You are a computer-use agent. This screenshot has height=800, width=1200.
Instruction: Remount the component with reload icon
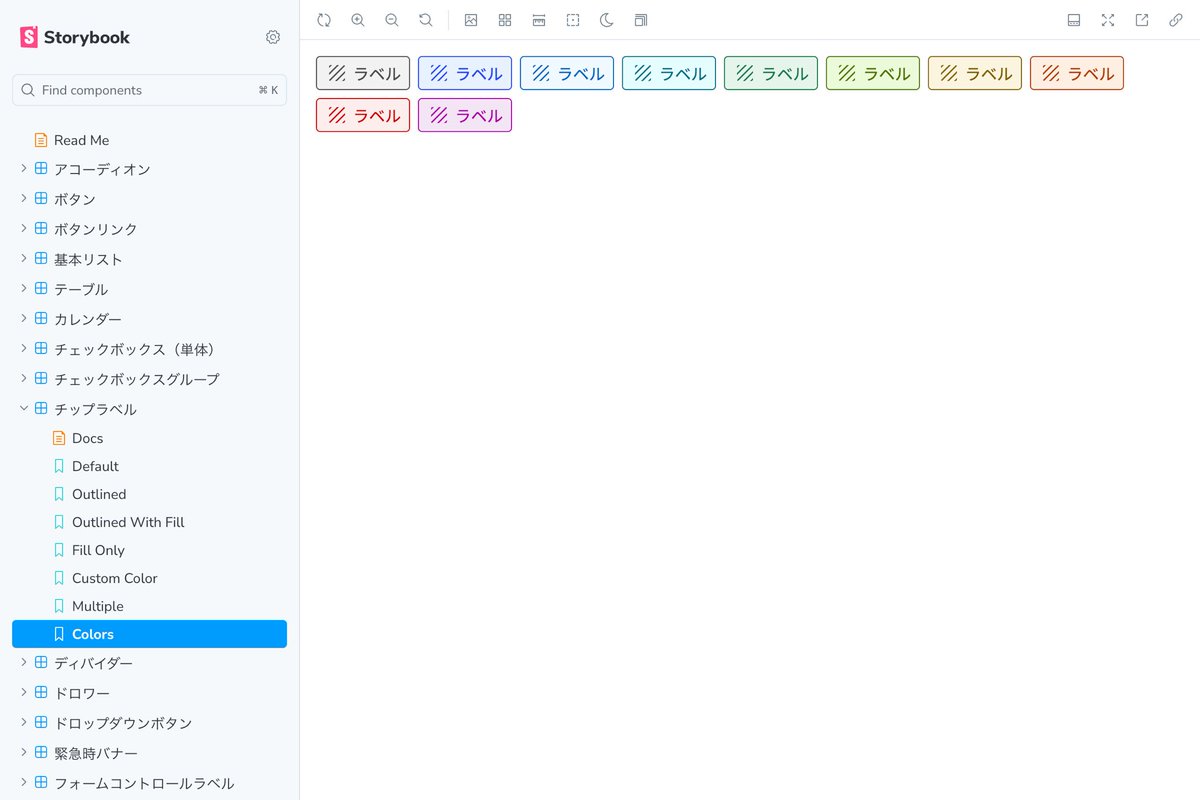324,20
